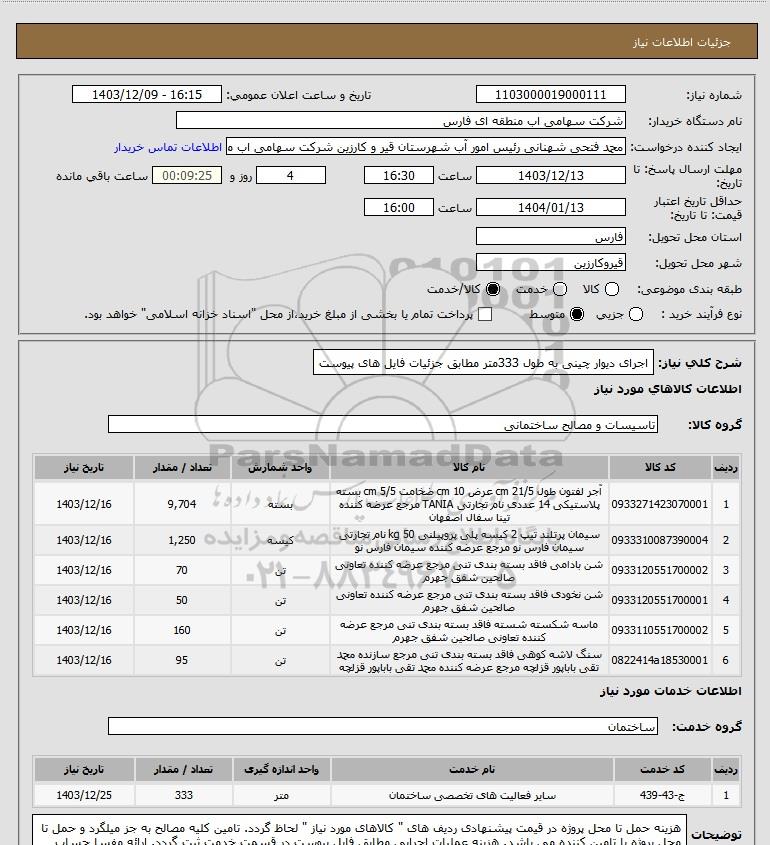Click the delivery city field قیروکارزین
Image resolution: width=770 pixels, height=845 pixels.
pos(551,262)
